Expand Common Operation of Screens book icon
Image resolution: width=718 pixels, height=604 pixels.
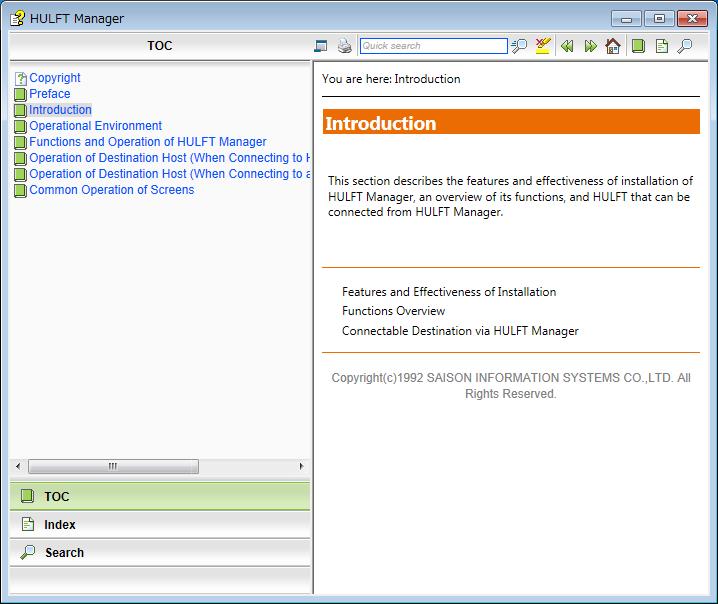click(21, 191)
